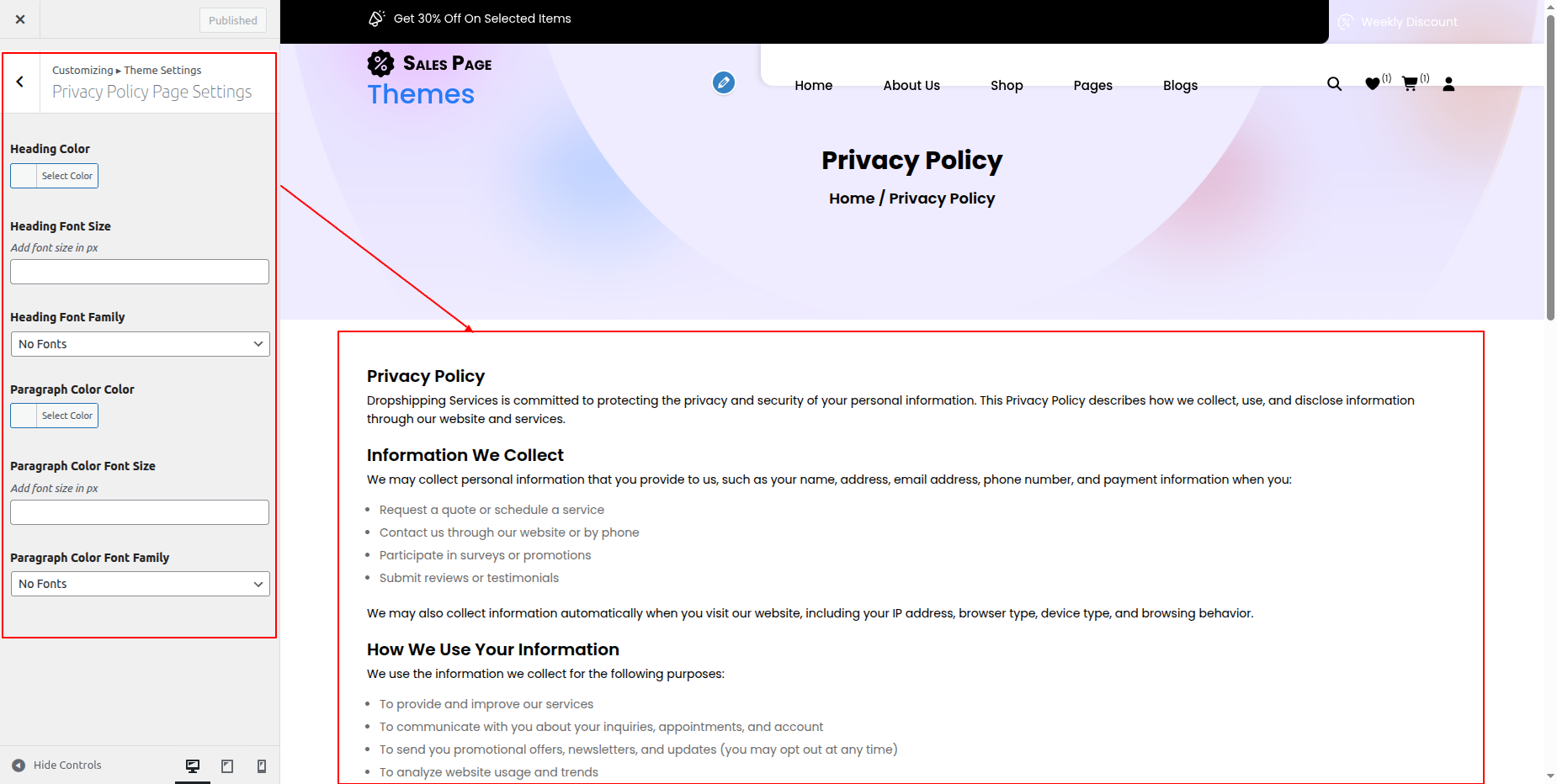This screenshot has width=1557, height=784.
Task: Switch to mobile preview device icon
Action: tap(262, 765)
